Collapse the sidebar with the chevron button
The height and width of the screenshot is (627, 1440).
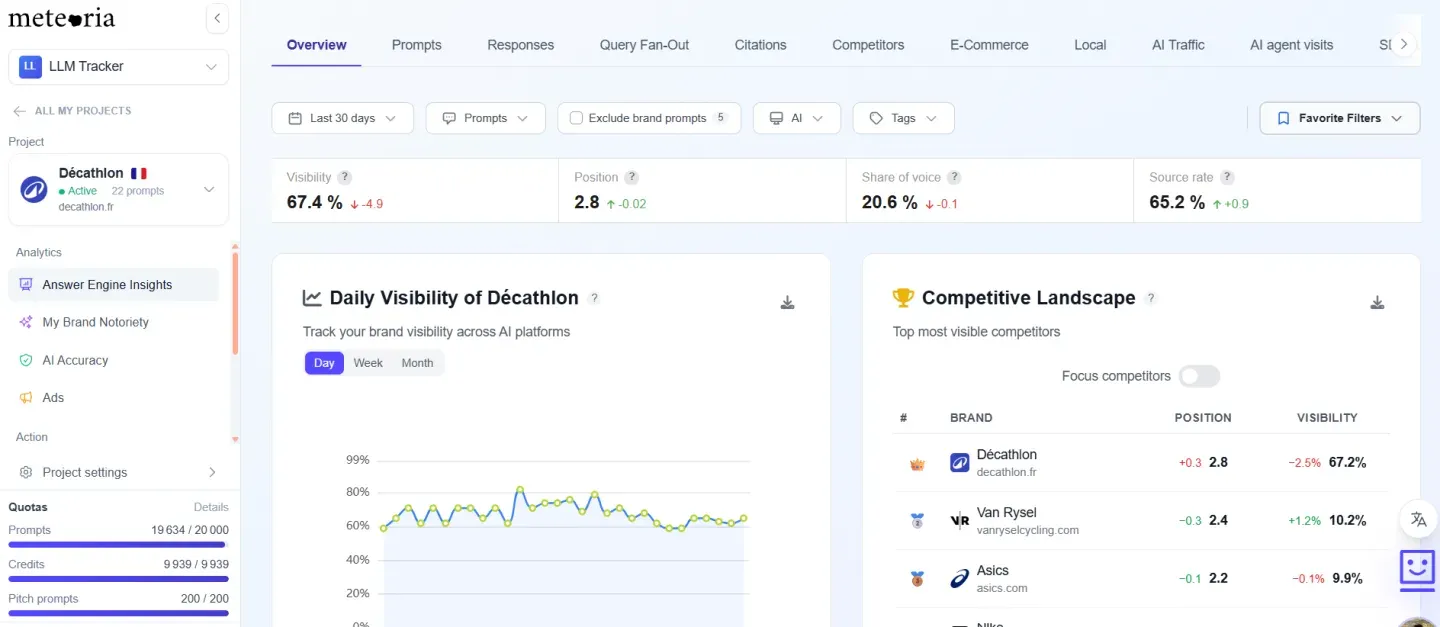pos(217,18)
